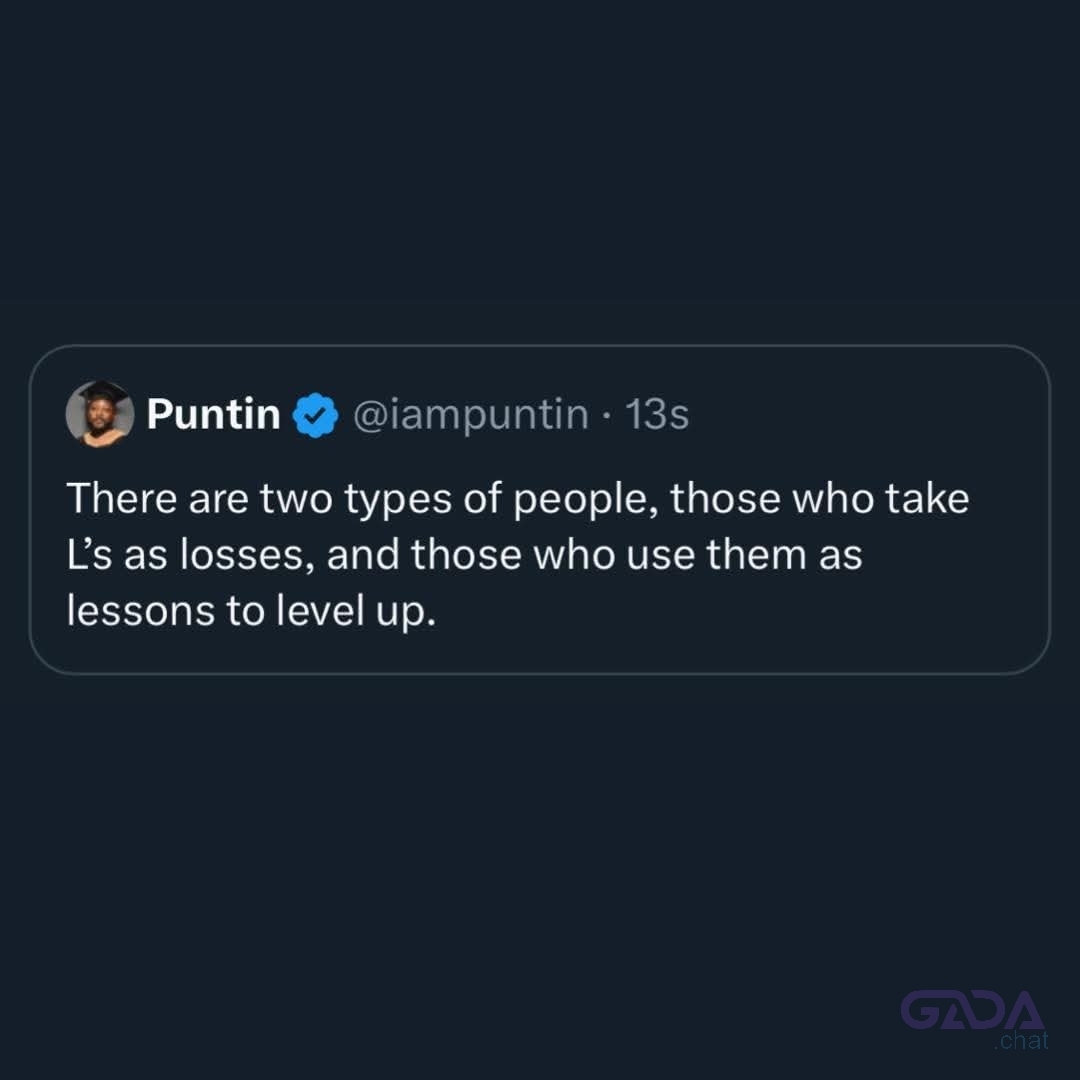
Task: Open the @iampuntin handle link
Action: click(x=470, y=415)
